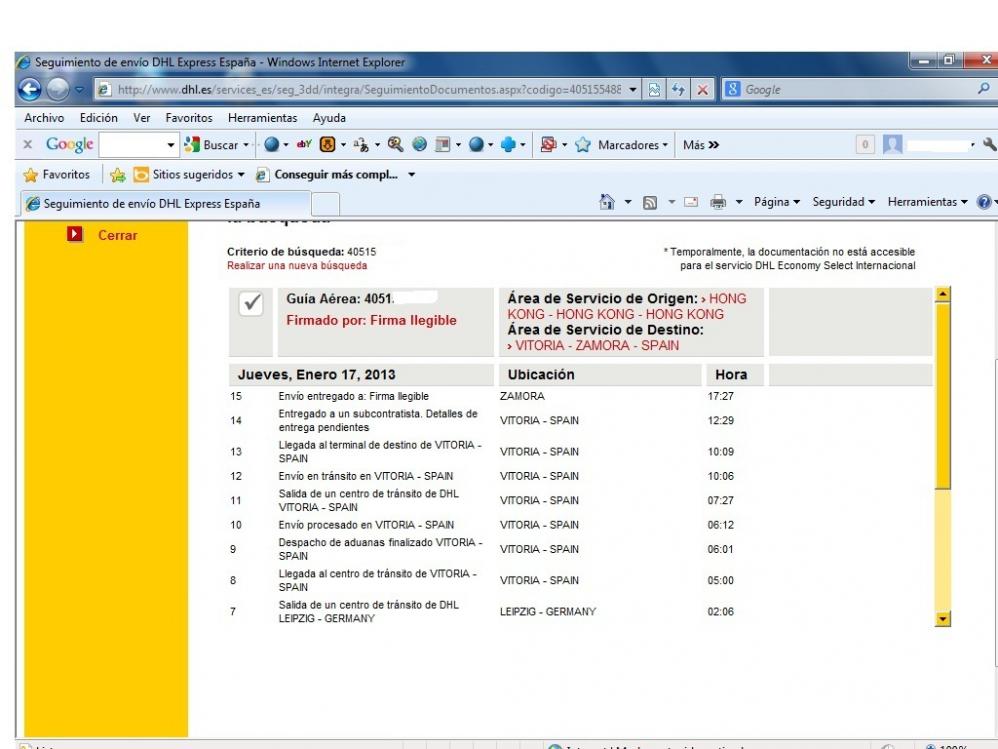The width and height of the screenshot is (998, 749).
Task: Open the Ayuda menu
Action: 329,118
